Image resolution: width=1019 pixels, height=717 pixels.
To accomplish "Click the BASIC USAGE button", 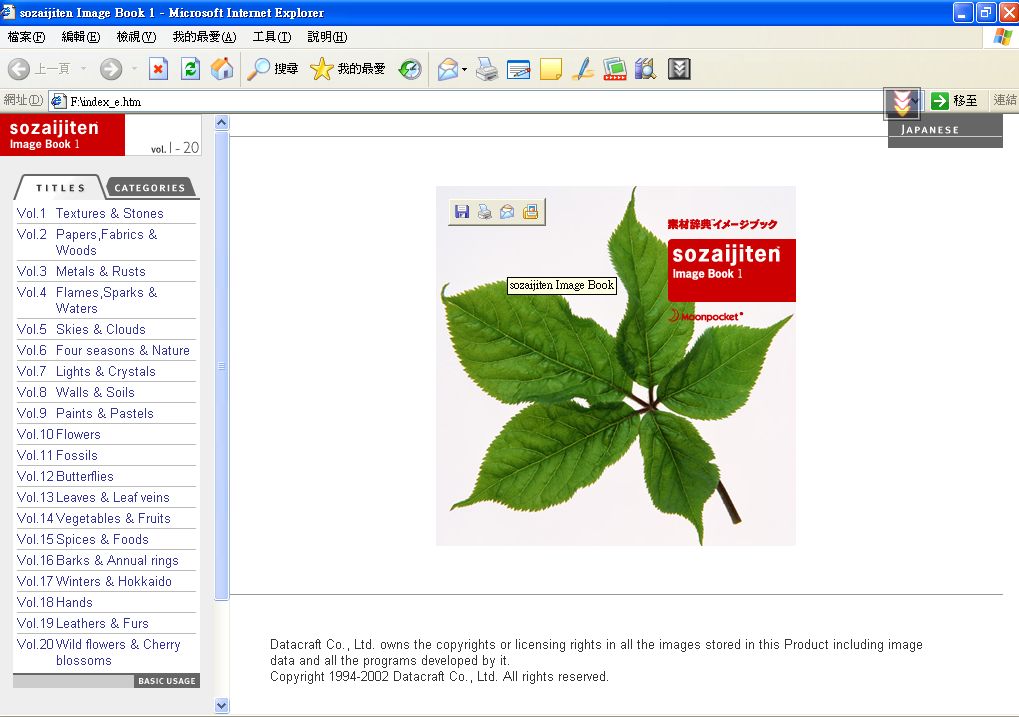I will [x=167, y=681].
